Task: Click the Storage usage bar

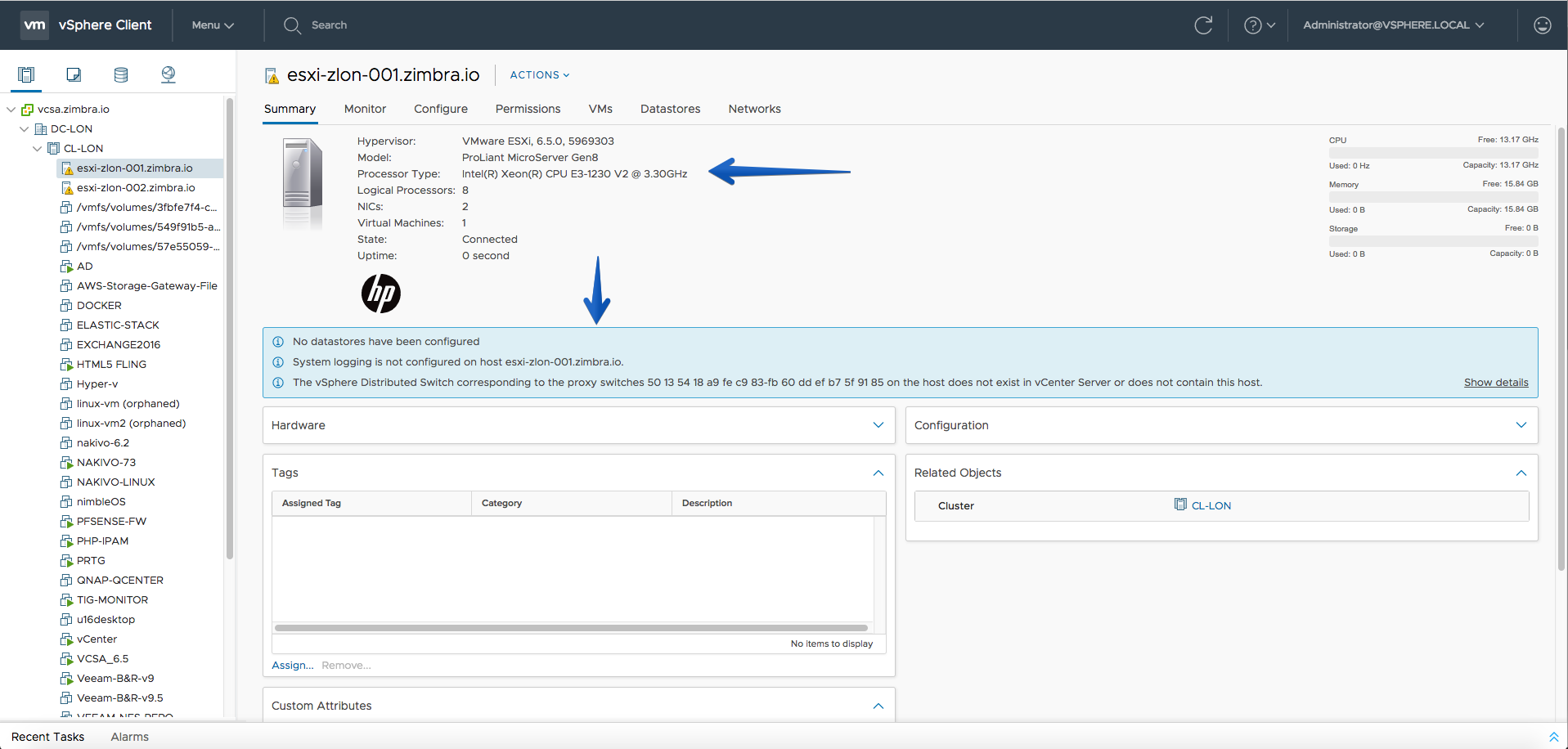Action: pos(1433,241)
